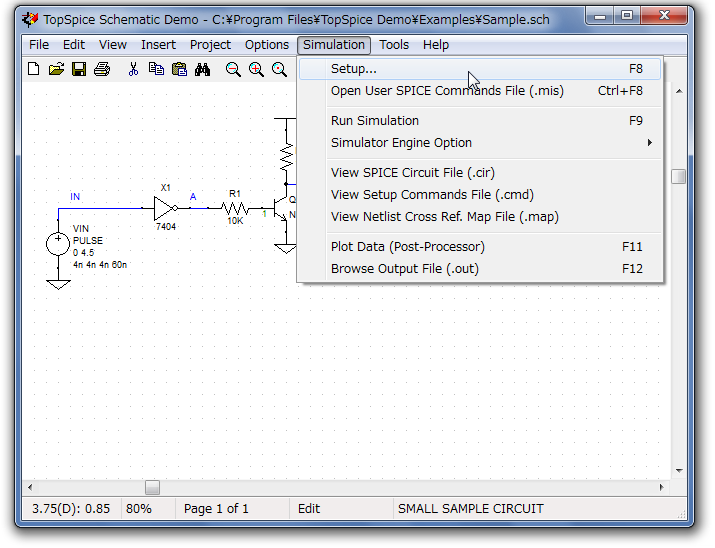Open the Insert menu
Screen dimensions: 715x548
point(158,45)
